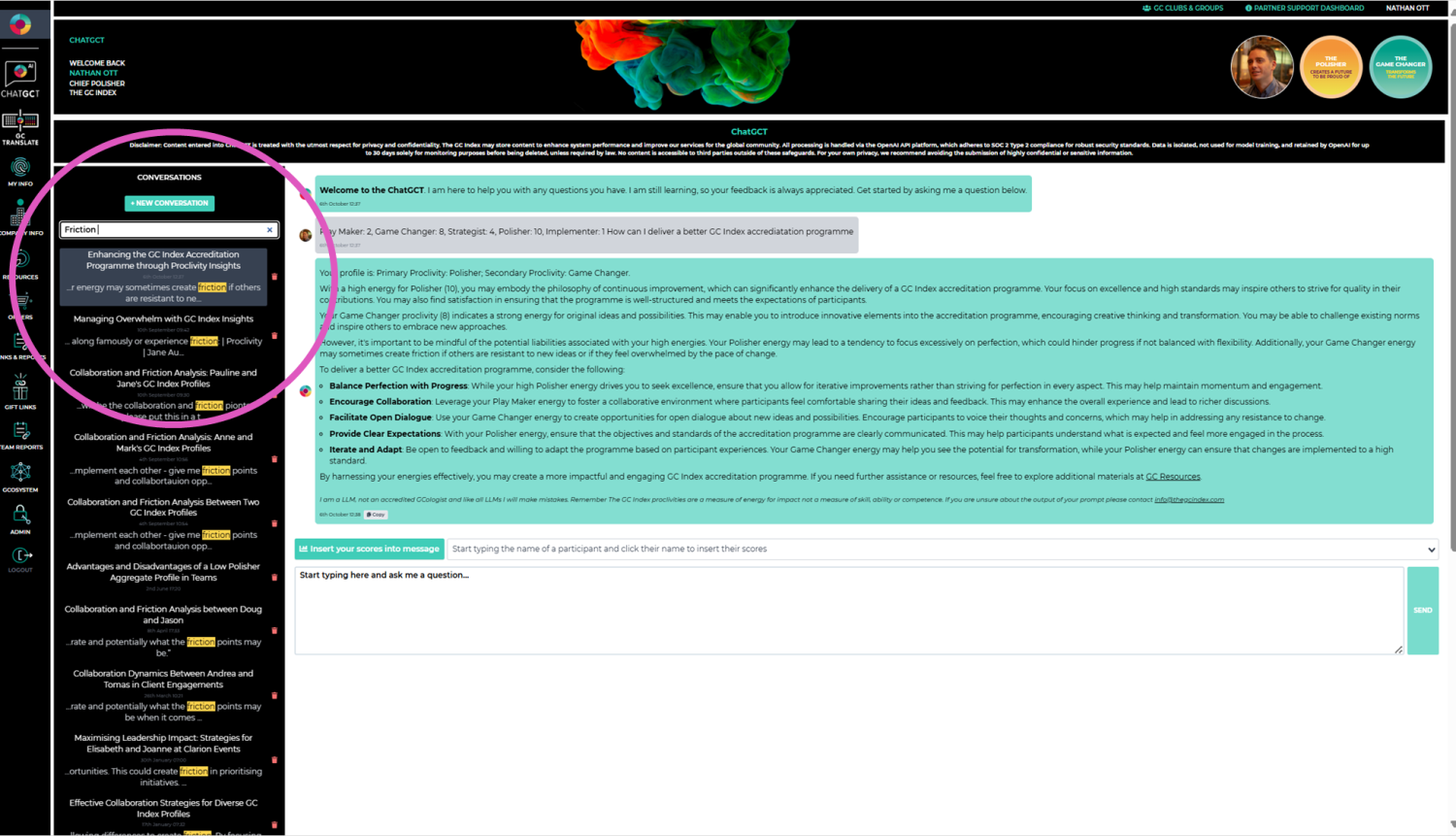Open Team Reports in the sidebar
Screen dimensions: 1456x836
20,434
